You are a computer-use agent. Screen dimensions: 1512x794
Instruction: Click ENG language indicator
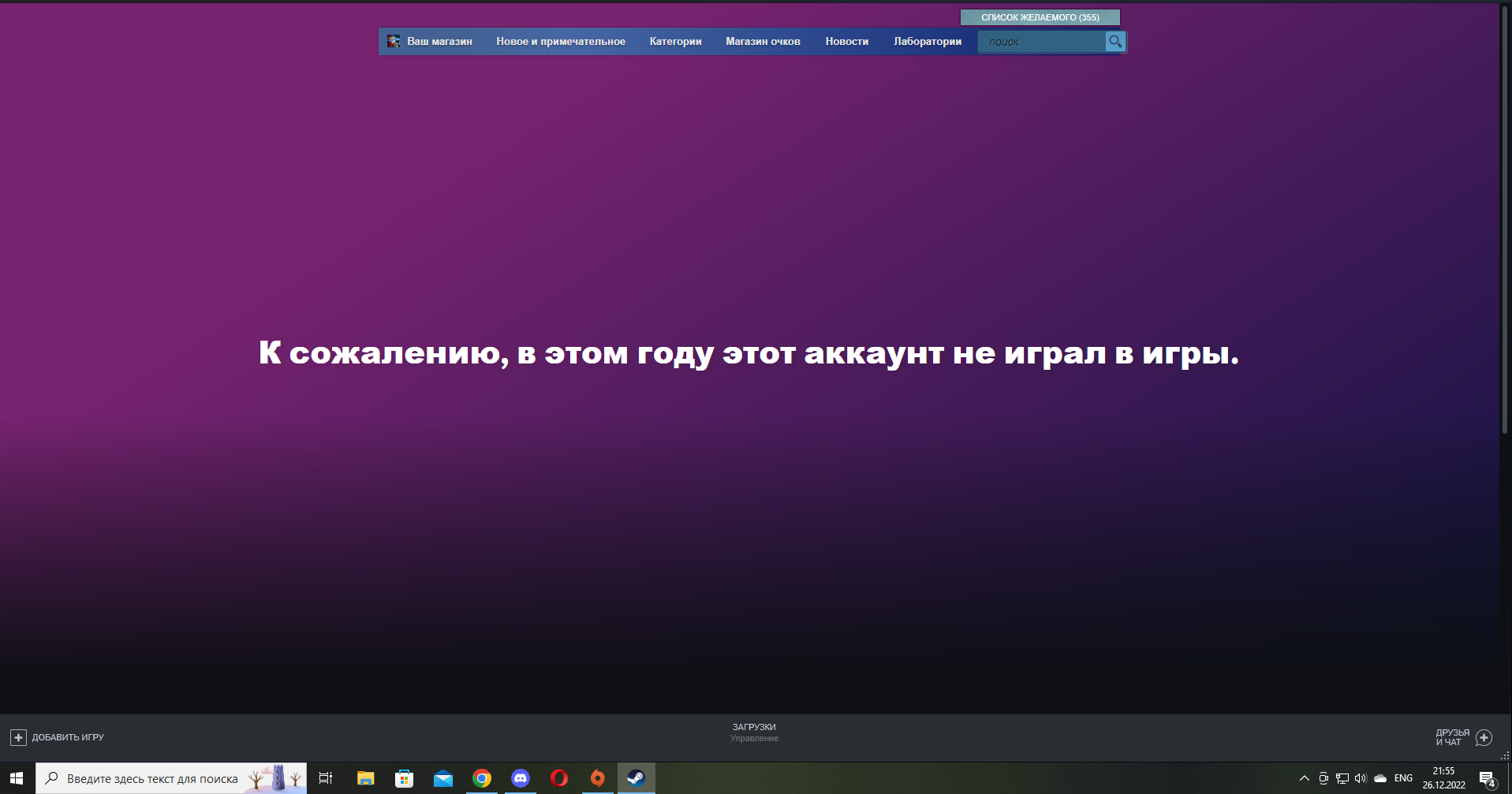[x=1403, y=778]
